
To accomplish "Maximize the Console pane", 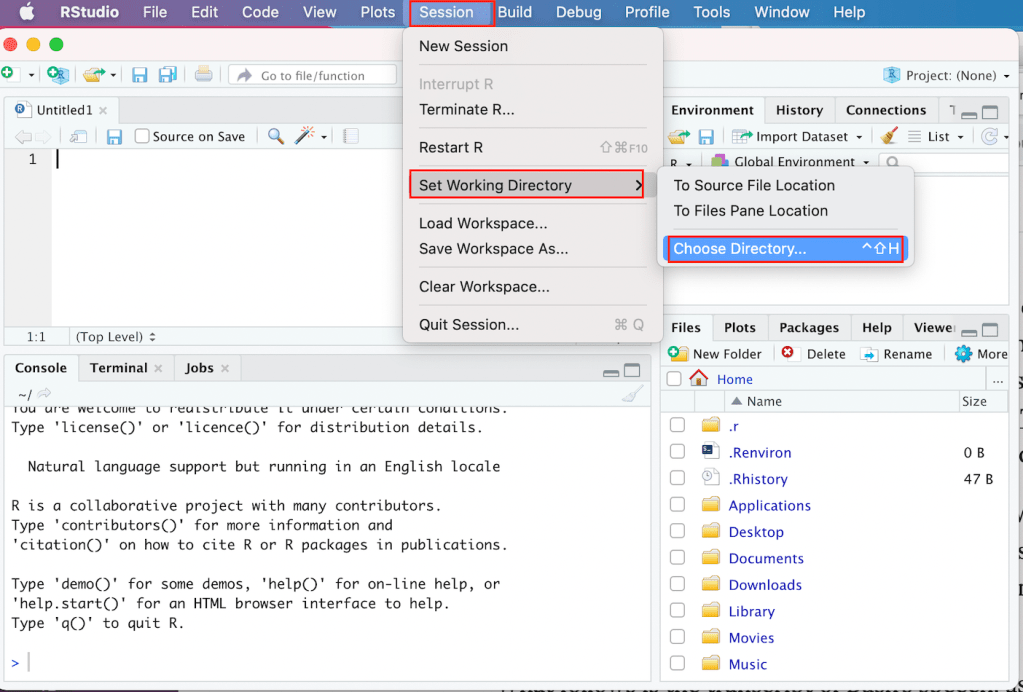I will coord(632,370).
